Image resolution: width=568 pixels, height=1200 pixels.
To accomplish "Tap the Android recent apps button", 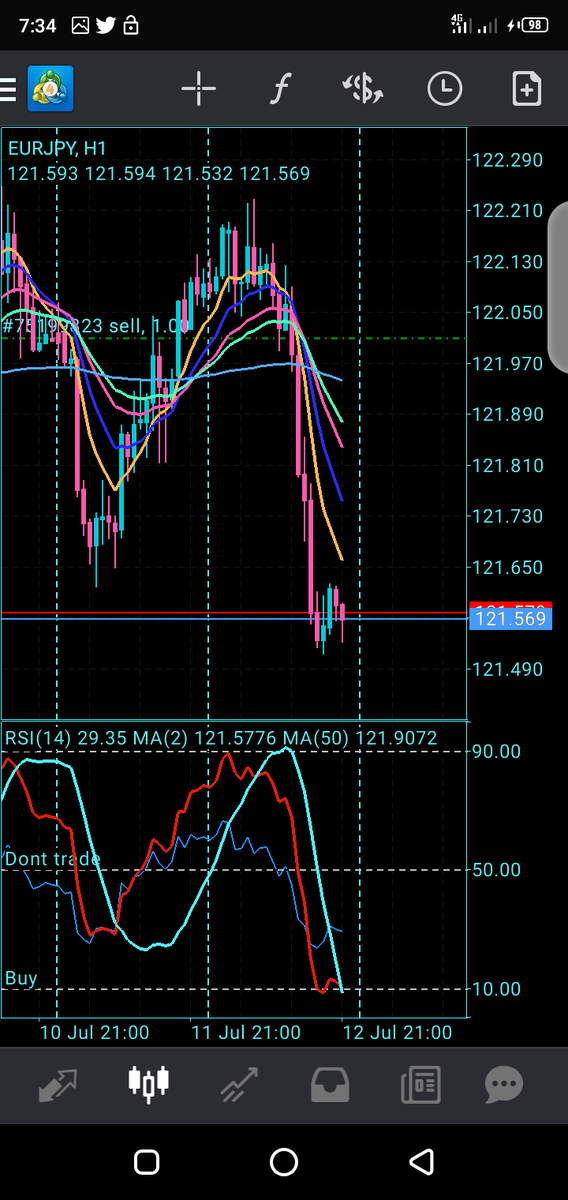I will tap(146, 1162).
